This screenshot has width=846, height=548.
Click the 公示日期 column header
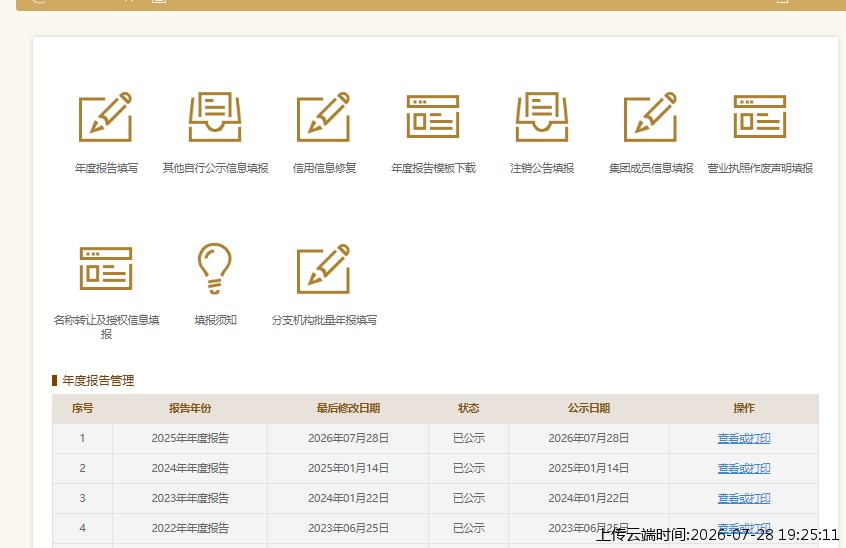589,408
